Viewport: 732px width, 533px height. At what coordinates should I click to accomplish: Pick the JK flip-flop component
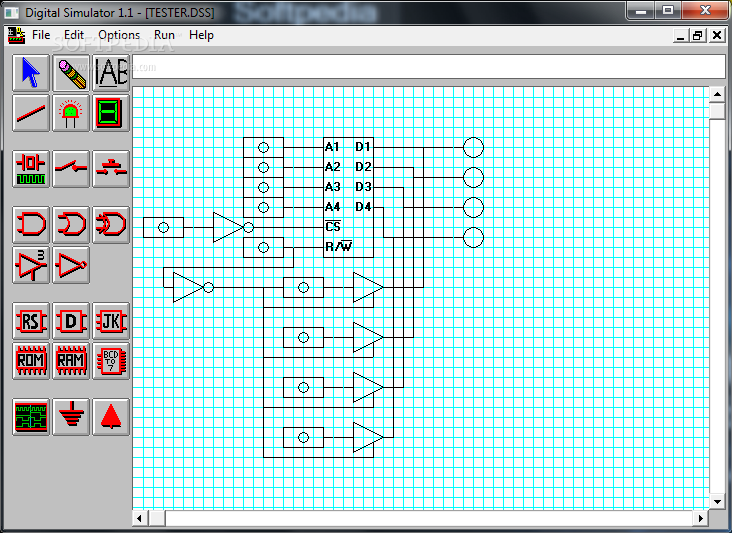coord(111,321)
